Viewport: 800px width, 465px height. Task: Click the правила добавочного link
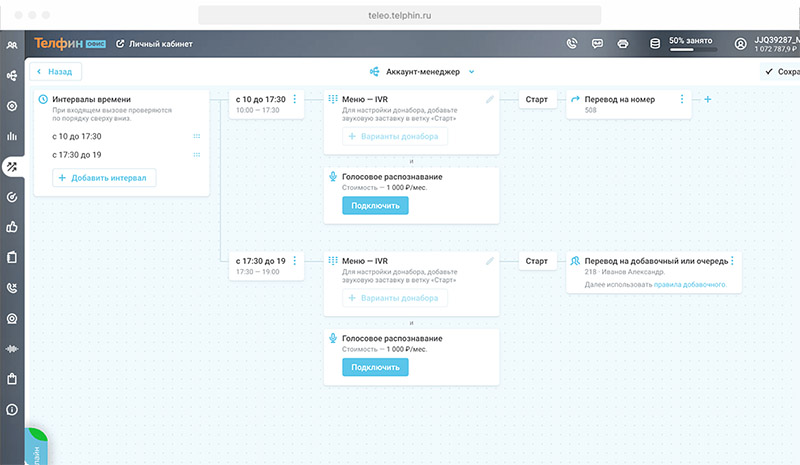[x=690, y=285]
